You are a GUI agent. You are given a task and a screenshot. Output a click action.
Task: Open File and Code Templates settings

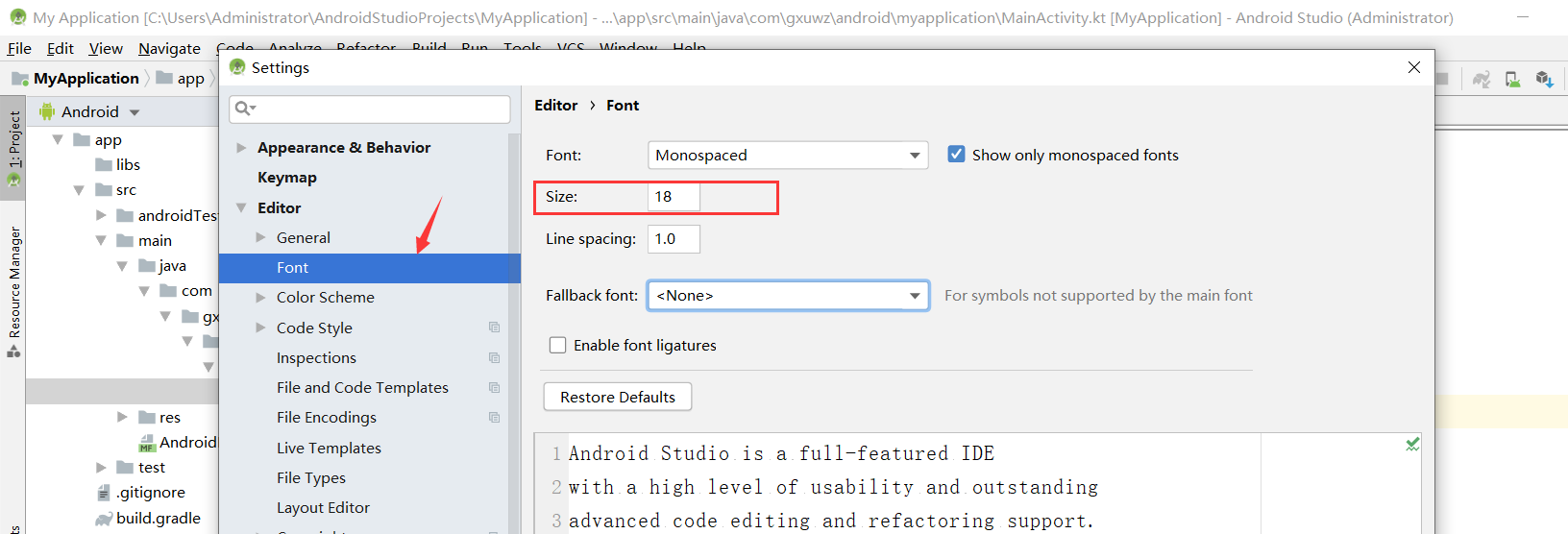(362, 387)
